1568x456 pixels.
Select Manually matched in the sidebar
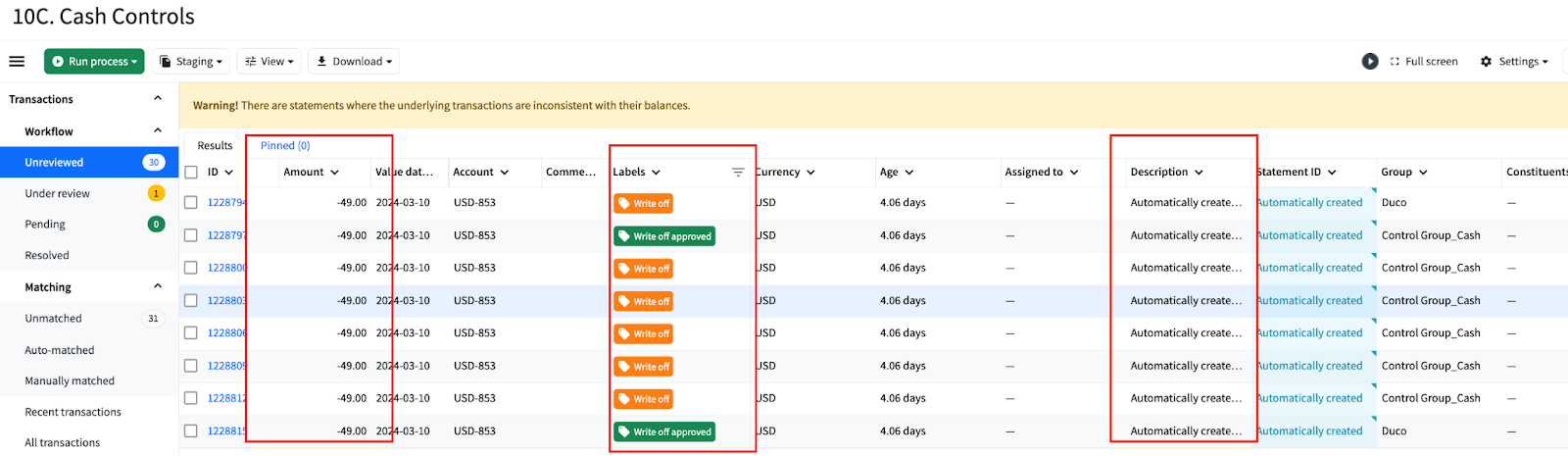click(89, 380)
